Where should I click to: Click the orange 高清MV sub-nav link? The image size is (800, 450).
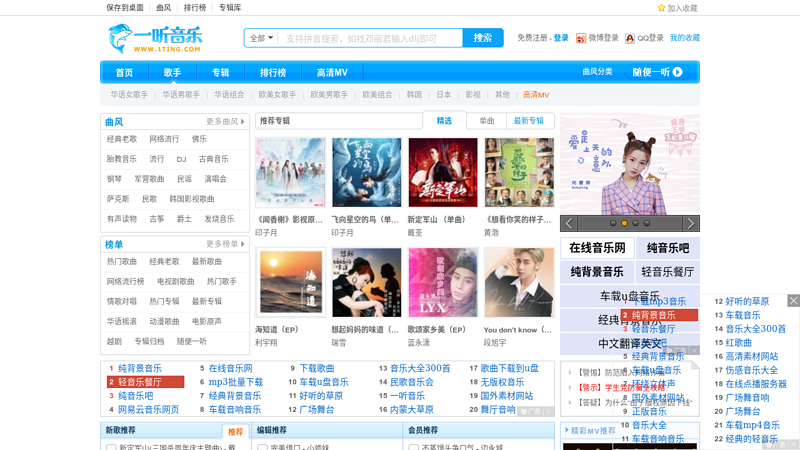pyautogui.click(x=536, y=94)
